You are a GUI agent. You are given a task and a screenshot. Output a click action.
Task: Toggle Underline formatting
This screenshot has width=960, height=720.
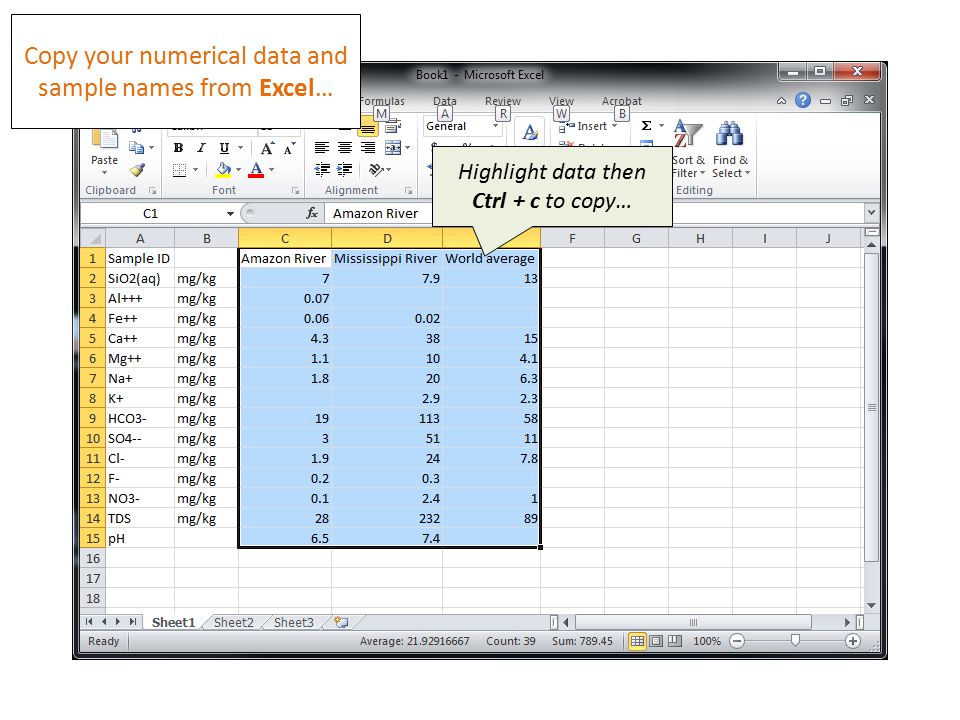coord(224,148)
